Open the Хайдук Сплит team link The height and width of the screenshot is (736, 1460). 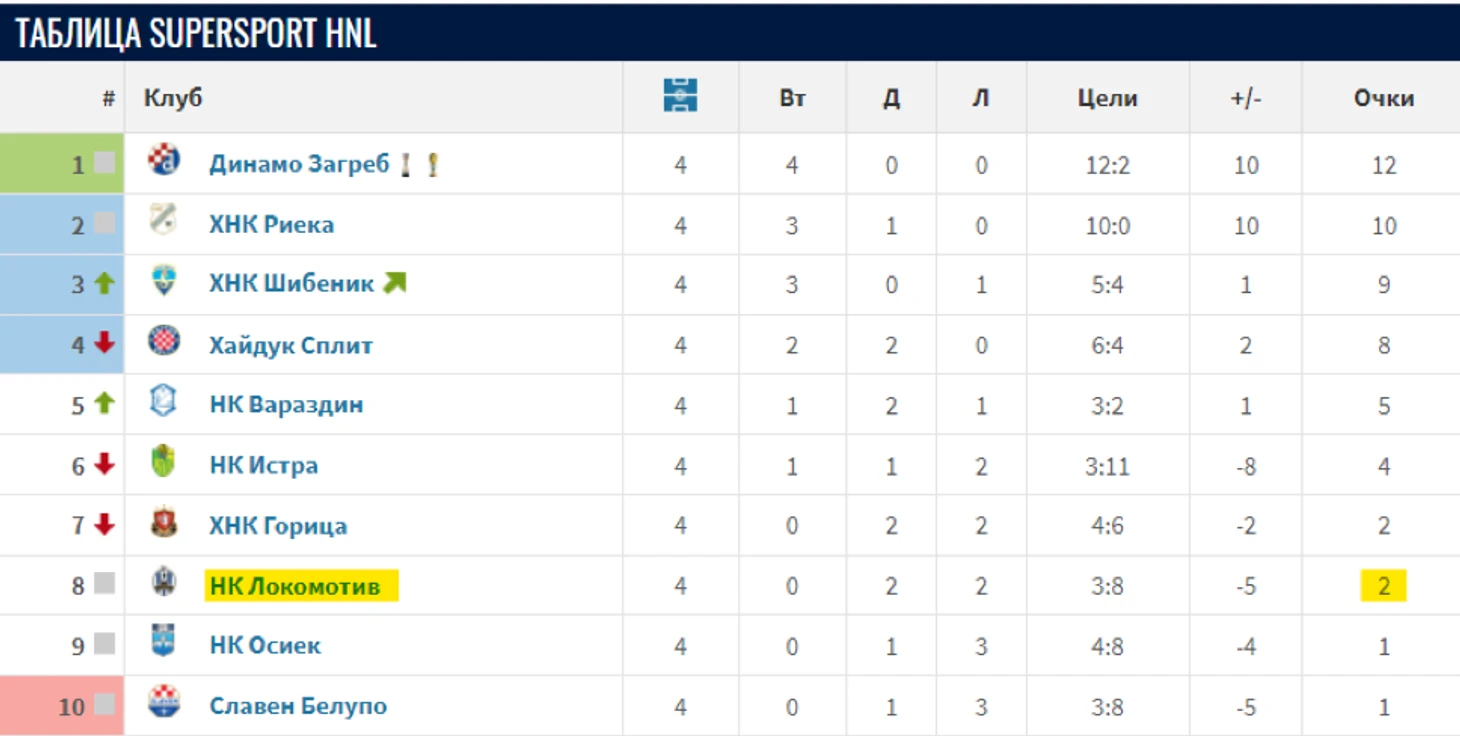[291, 346]
